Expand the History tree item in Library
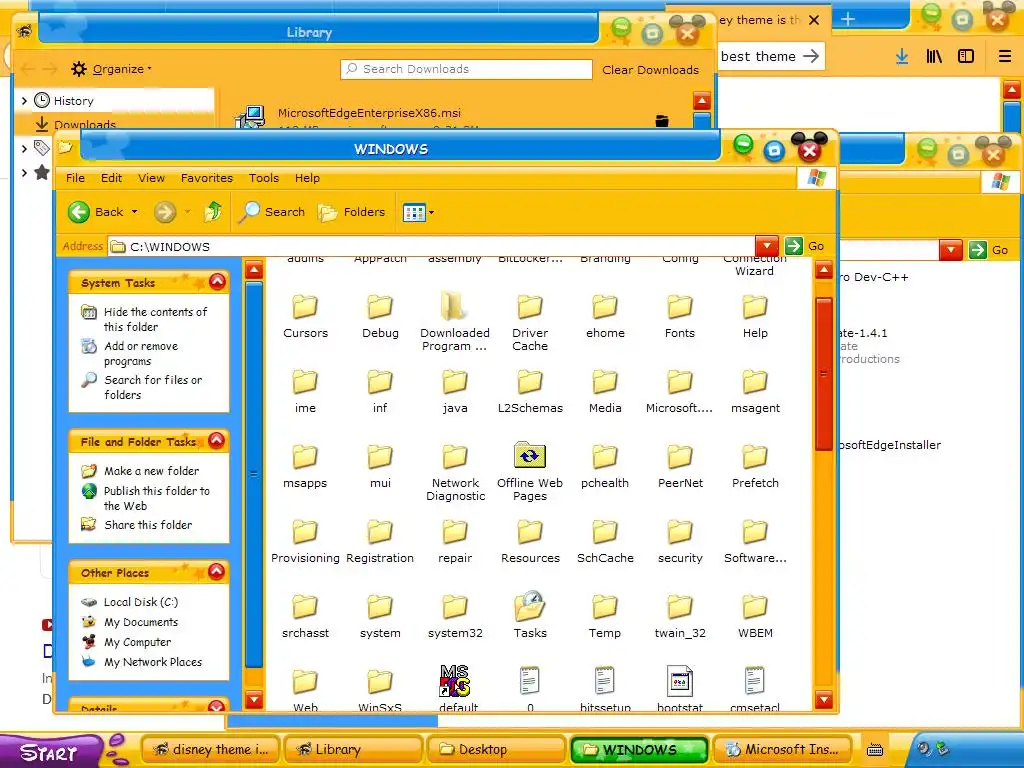 [24, 101]
